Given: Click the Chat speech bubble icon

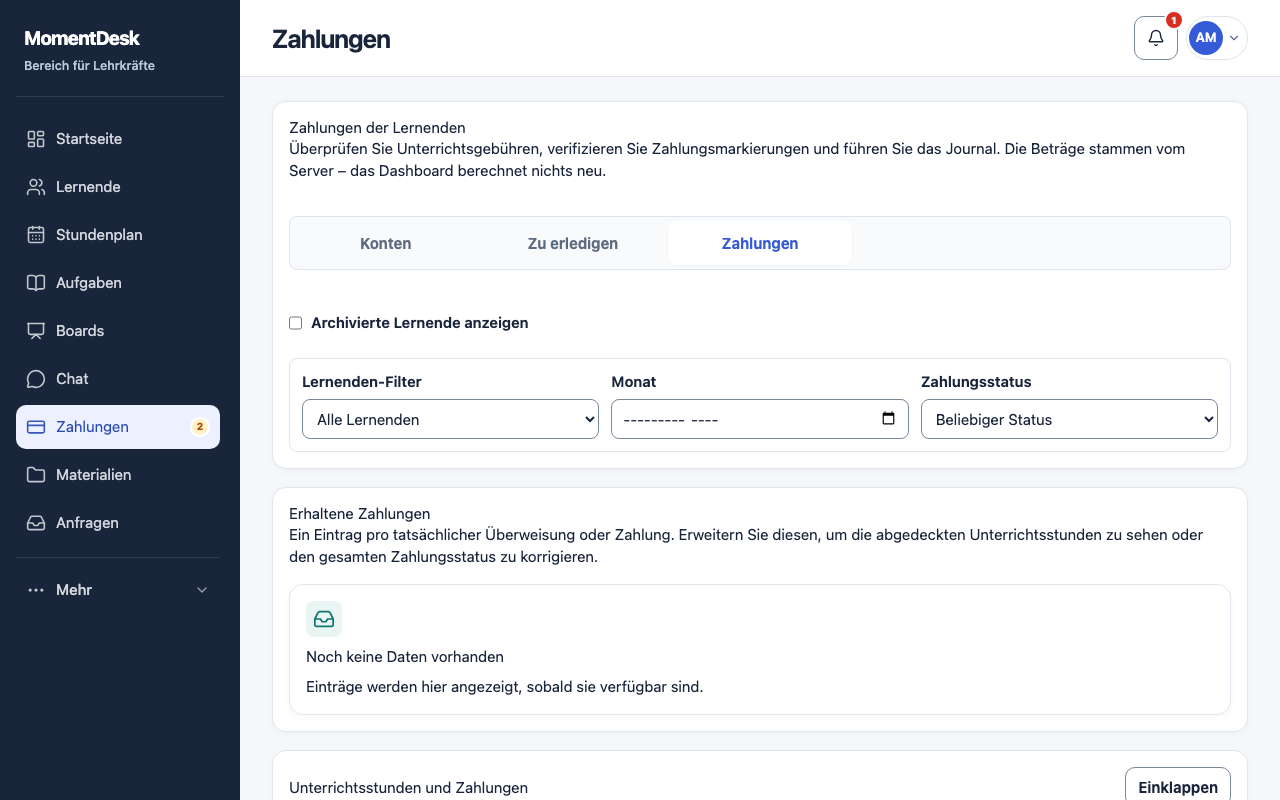Looking at the screenshot, I should (36, 379).
